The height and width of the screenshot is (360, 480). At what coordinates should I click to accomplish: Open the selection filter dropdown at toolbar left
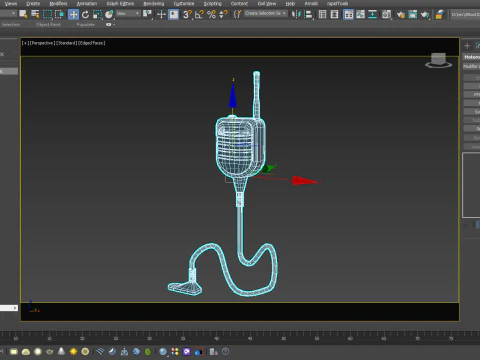pos(8,14)
